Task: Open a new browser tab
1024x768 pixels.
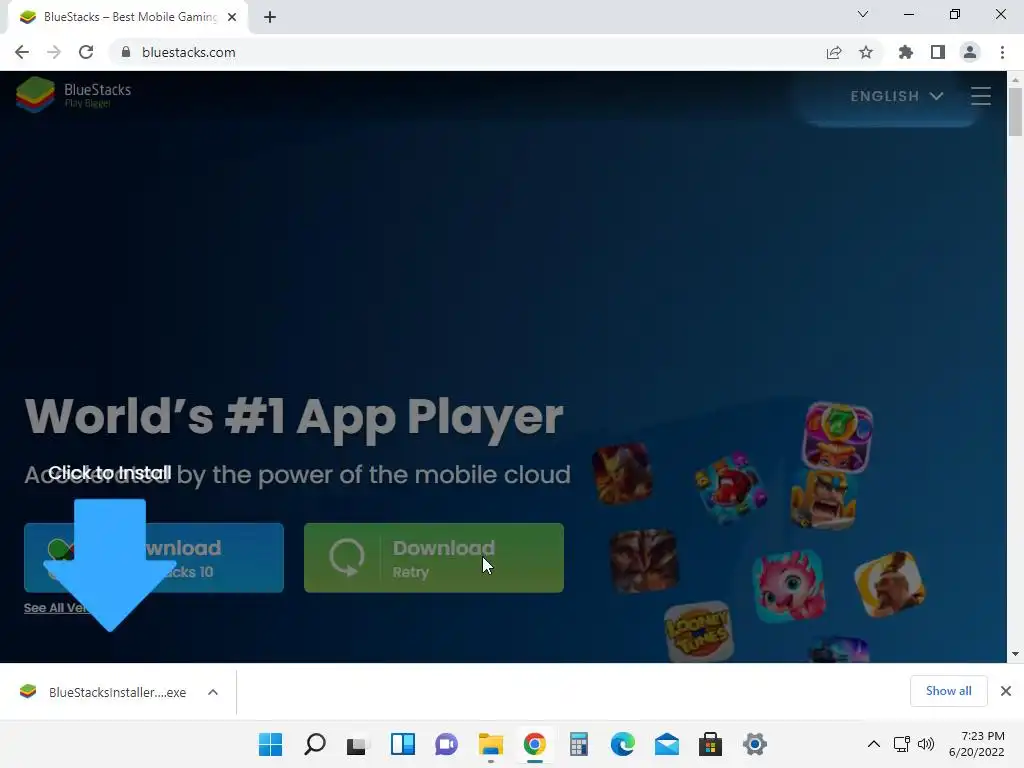Action: [x=270, y=17]
